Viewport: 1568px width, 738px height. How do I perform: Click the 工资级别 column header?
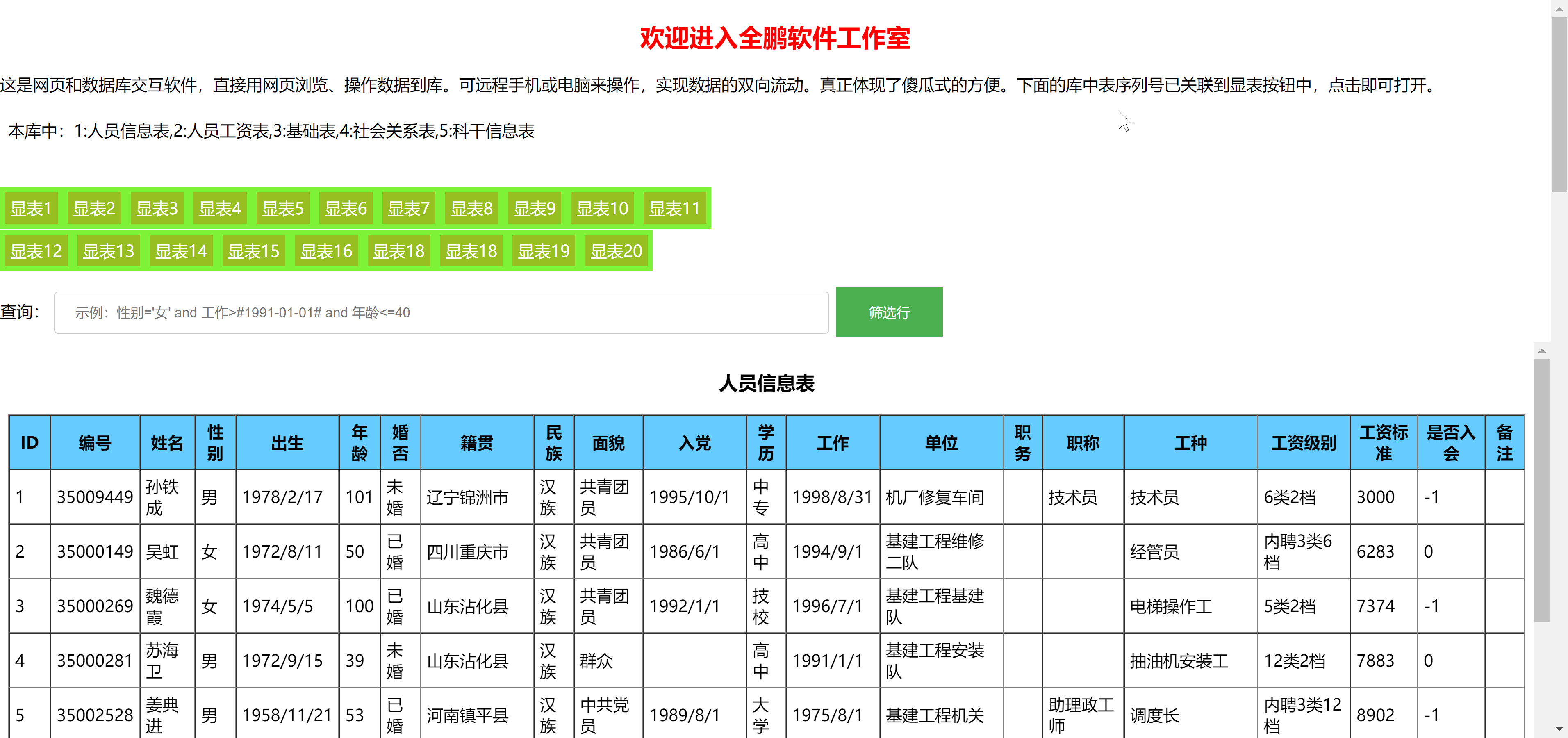[x=1304, y=443]
